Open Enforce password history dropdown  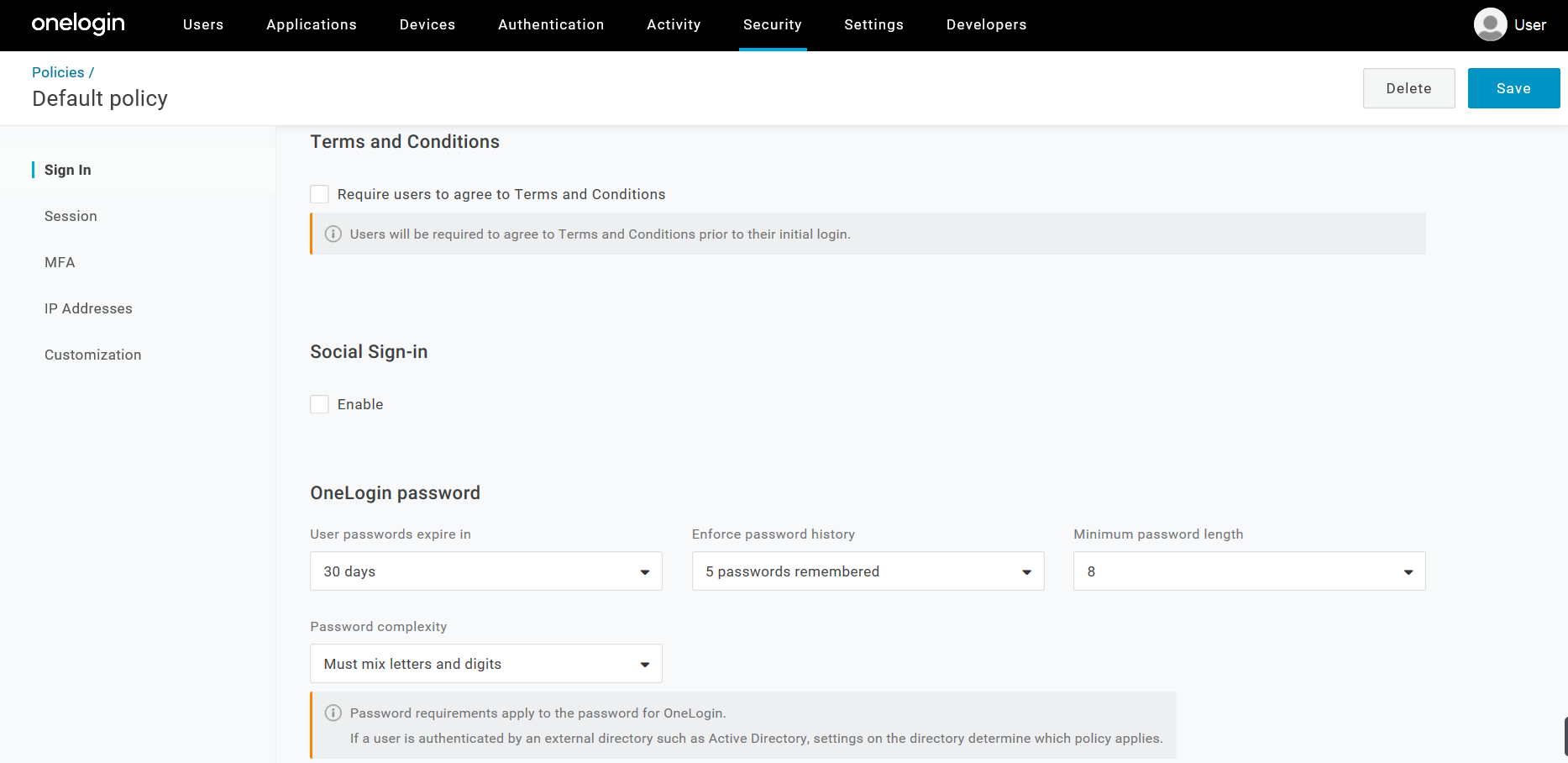coord(868,571)
